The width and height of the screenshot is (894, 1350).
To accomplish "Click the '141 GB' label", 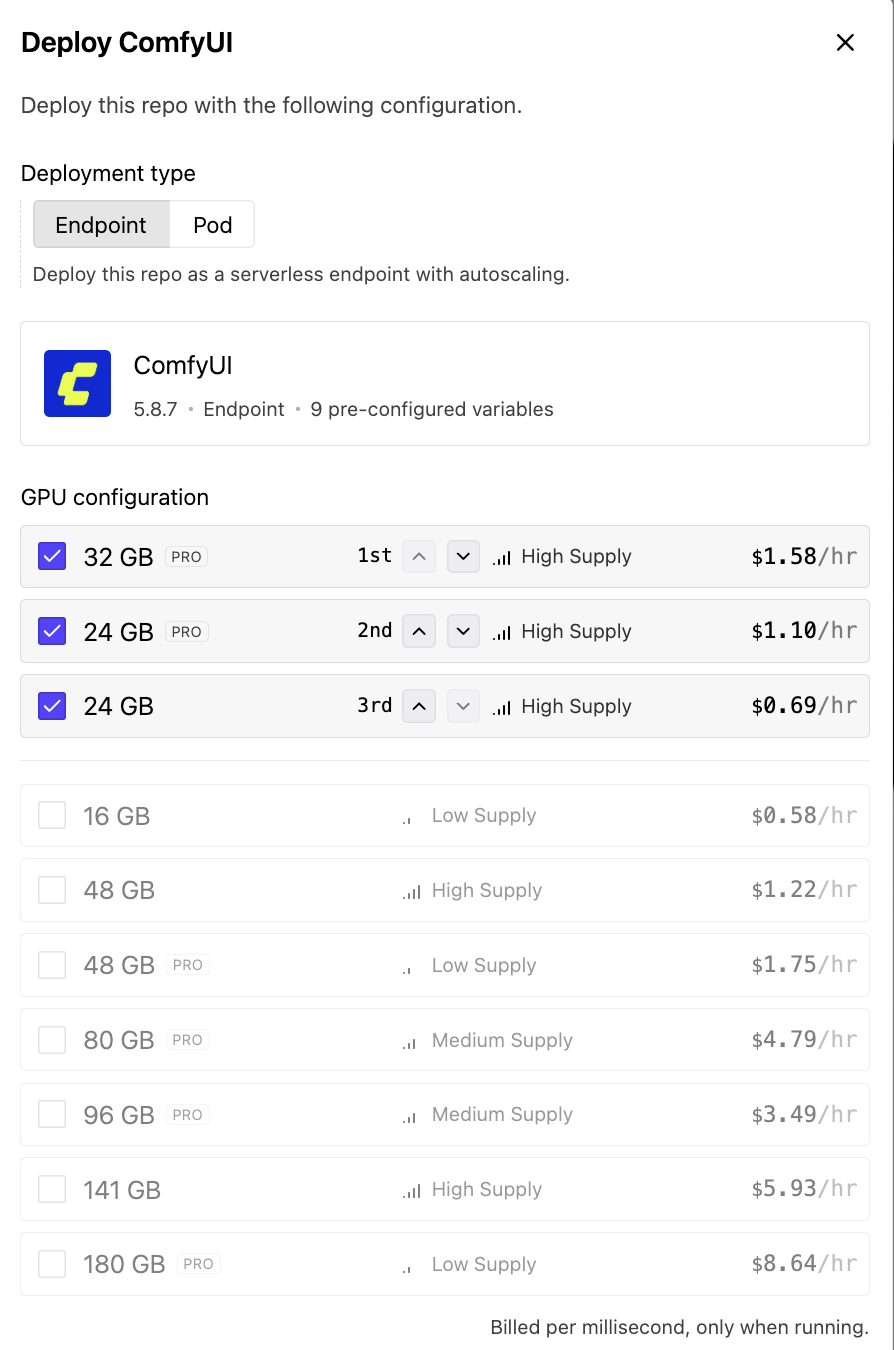I will [122, 1190].
